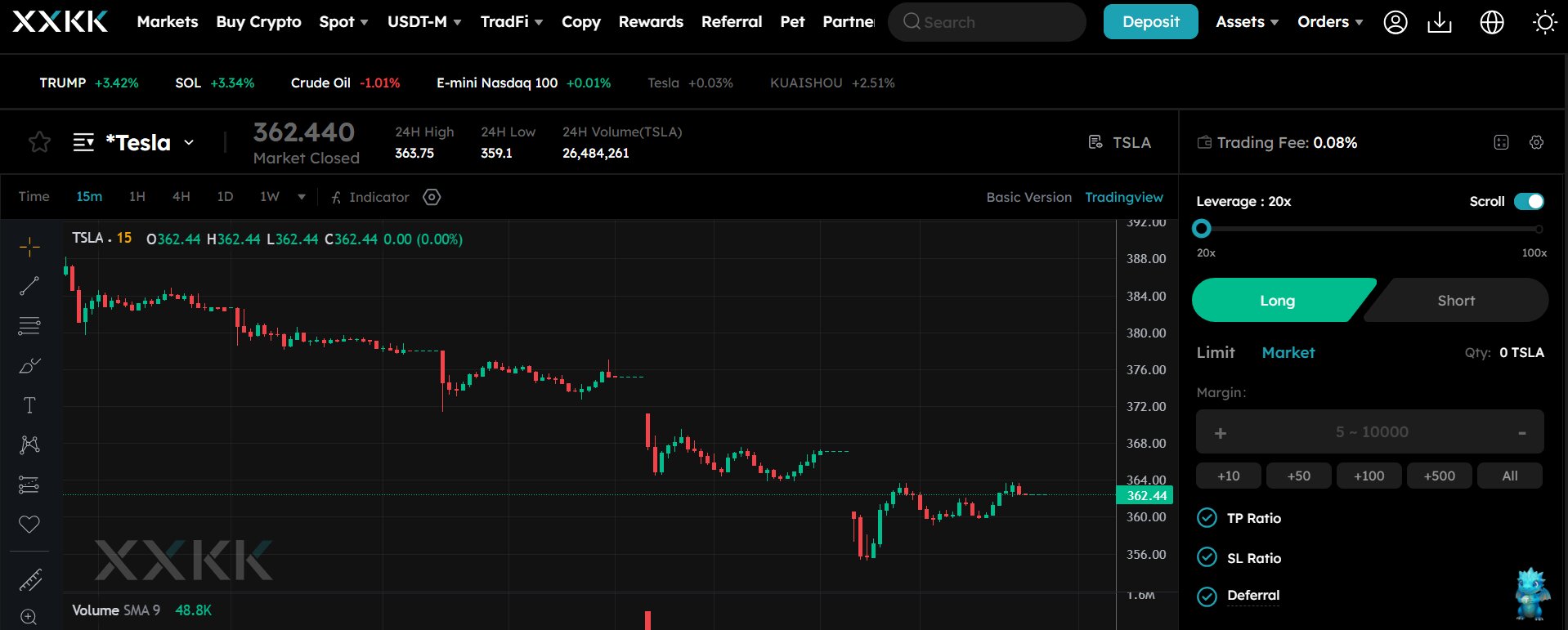Expand the TradFi dropdown menu

pyautogui.click(x=512, y=22)
